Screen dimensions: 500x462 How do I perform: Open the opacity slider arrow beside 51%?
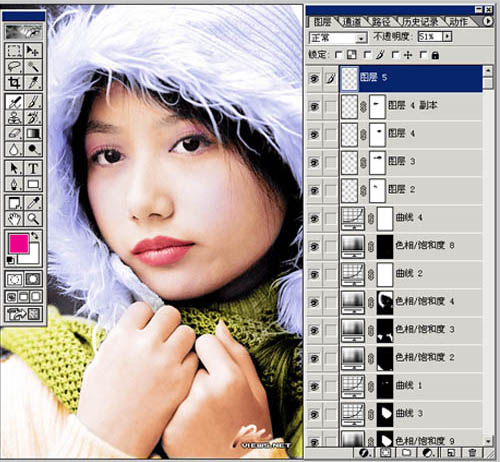point(447,36)
